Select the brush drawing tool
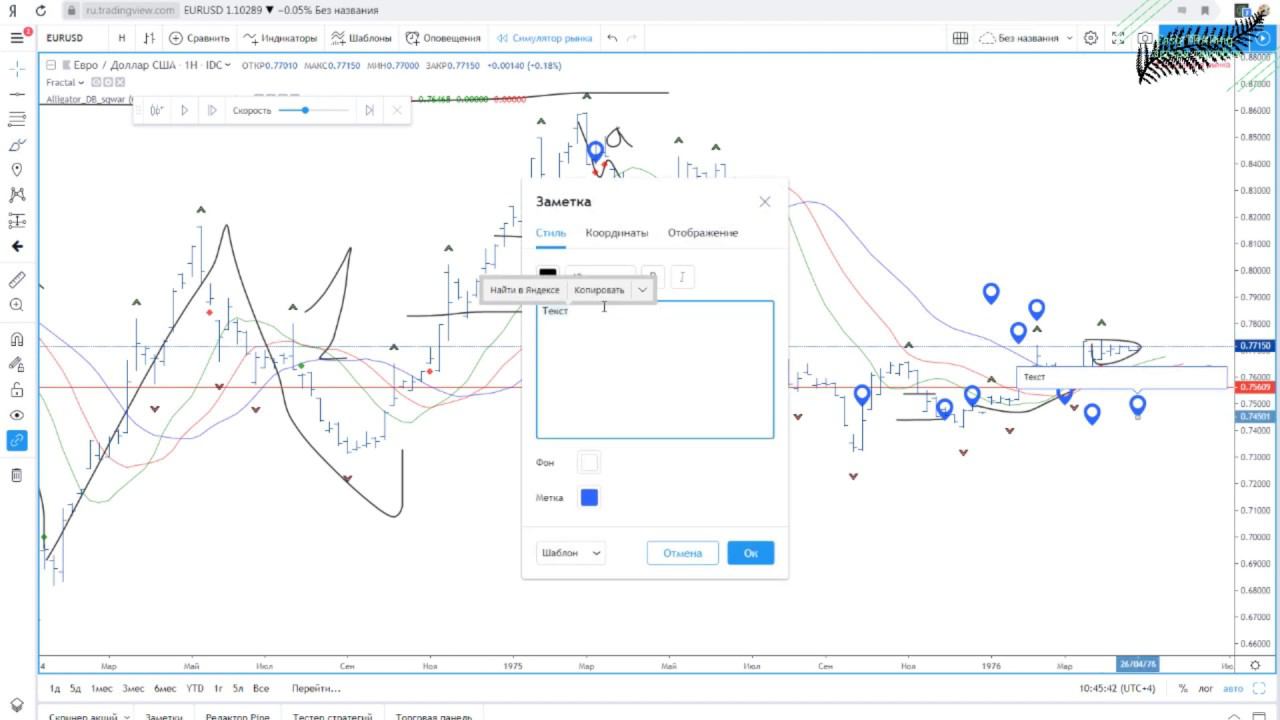The image size is (1280, 720). click(x=17, y=145)
